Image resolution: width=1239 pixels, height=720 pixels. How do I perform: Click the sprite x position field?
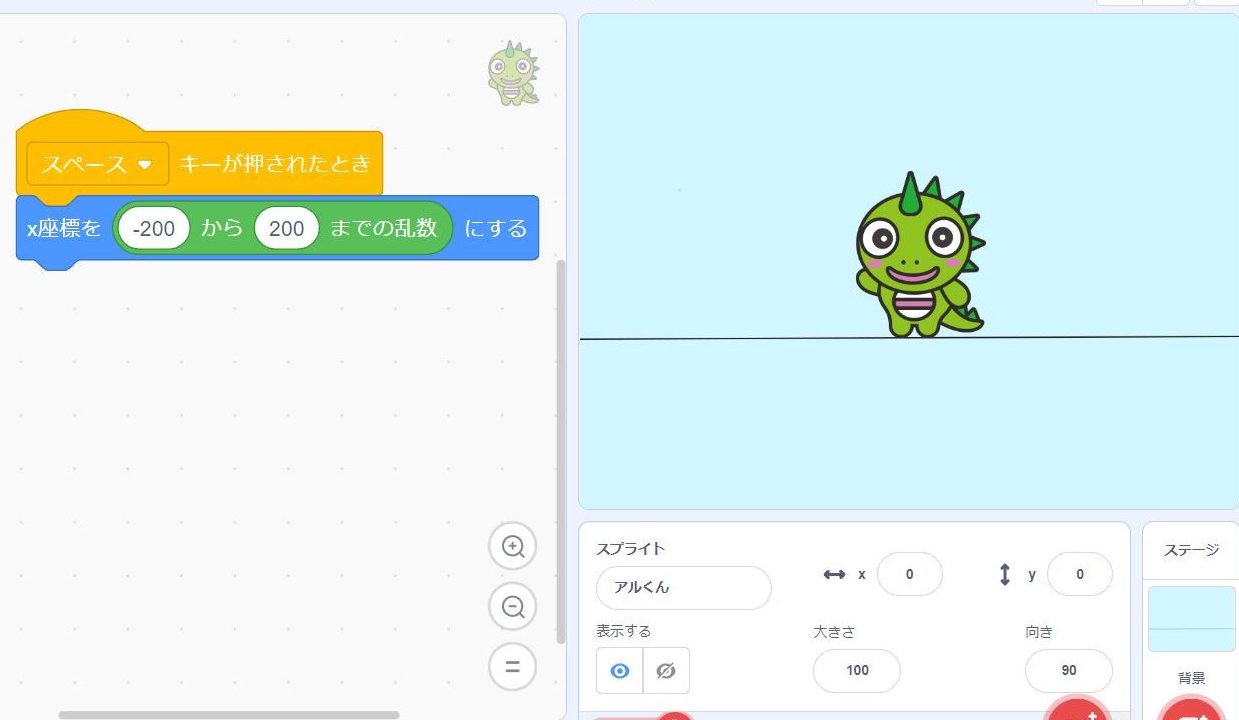pos(910,574)
